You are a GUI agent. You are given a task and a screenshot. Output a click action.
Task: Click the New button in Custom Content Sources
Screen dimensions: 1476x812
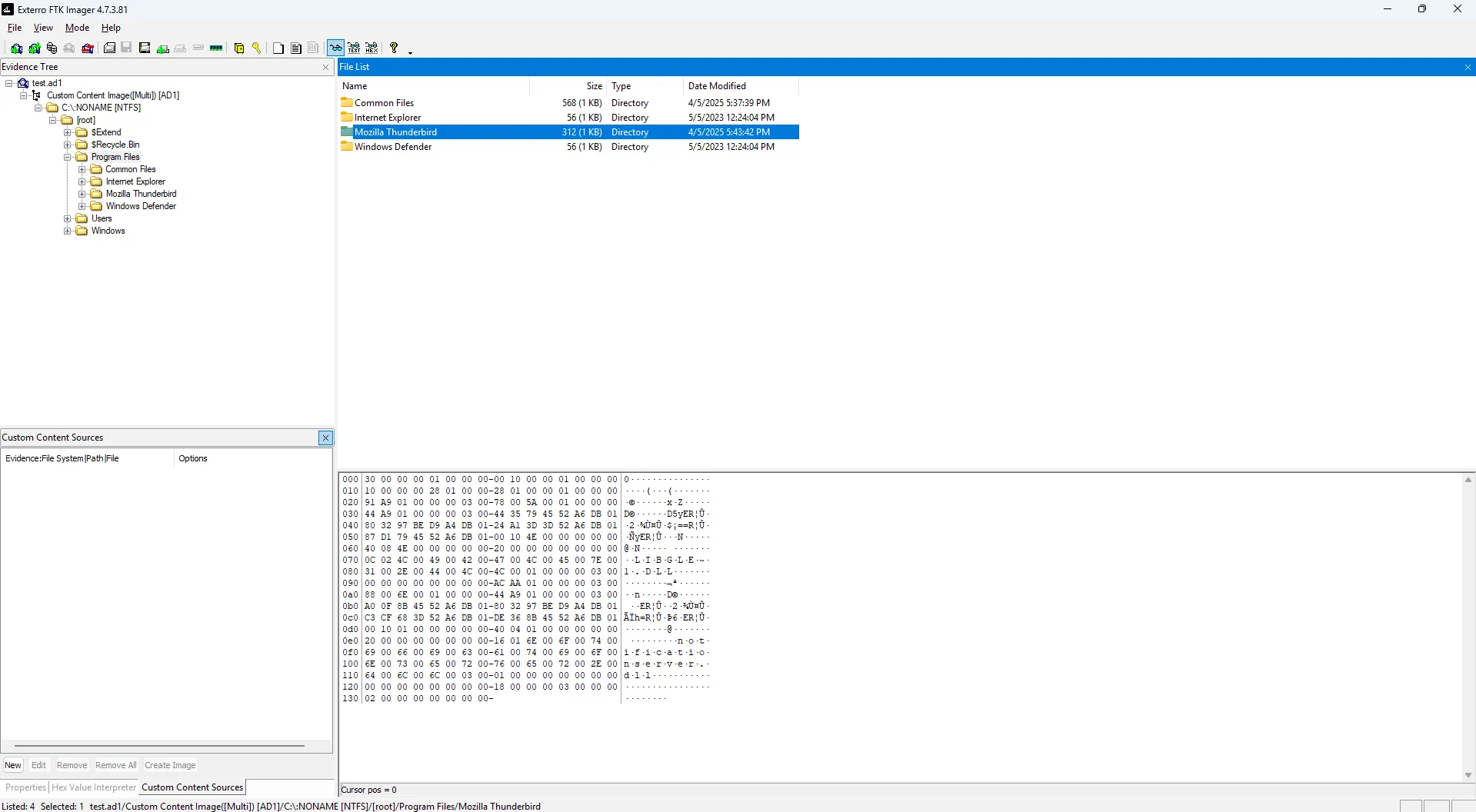[13, 765]
